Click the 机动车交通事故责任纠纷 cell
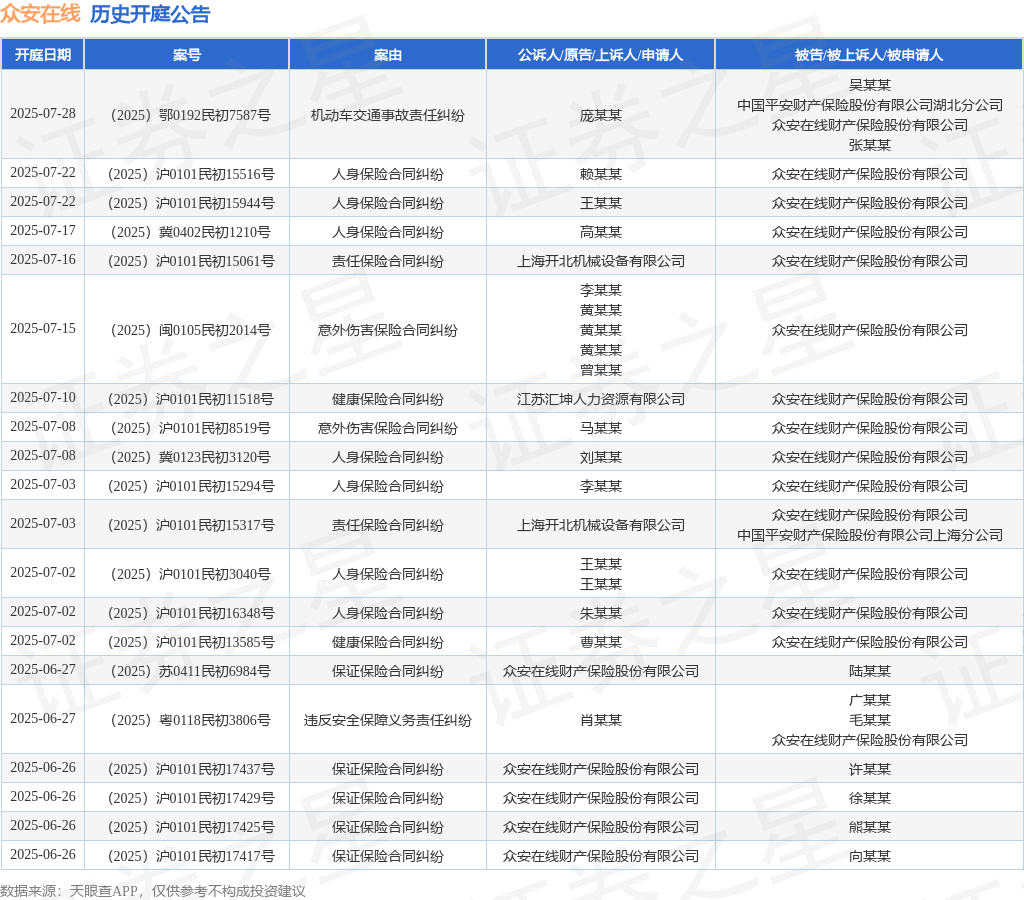Viewport: 1024px width, 900px height. 388,115
